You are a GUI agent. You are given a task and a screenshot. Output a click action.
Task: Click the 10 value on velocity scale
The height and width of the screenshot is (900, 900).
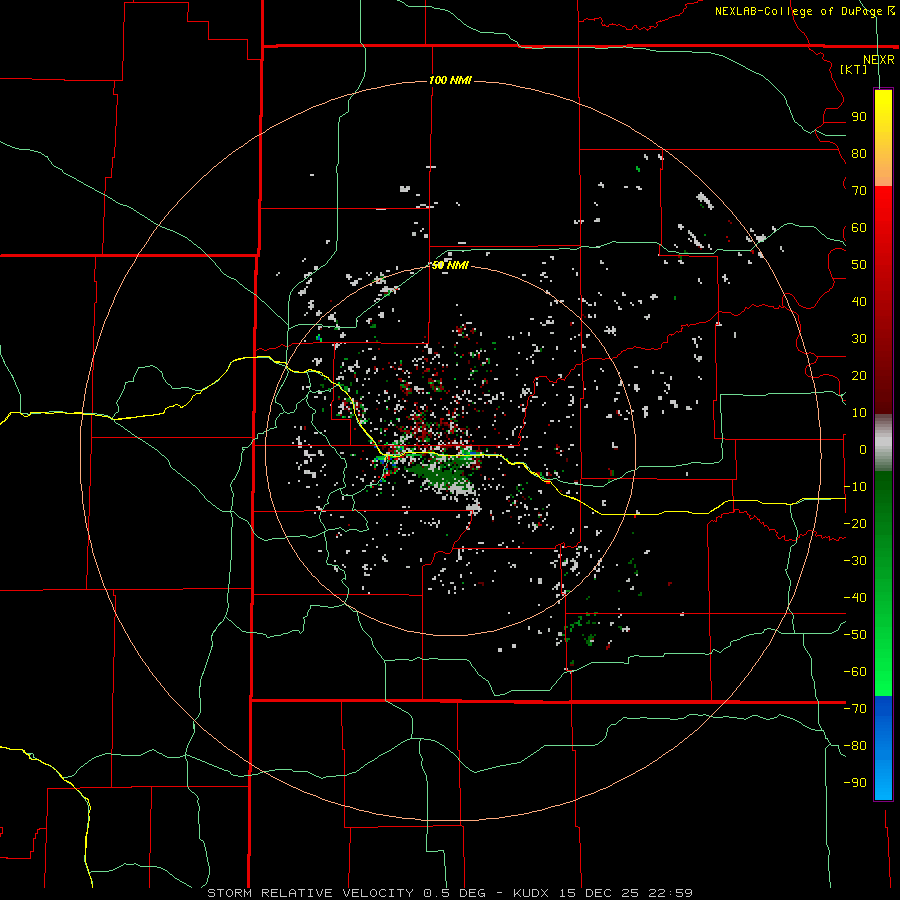tap(859, 413)
